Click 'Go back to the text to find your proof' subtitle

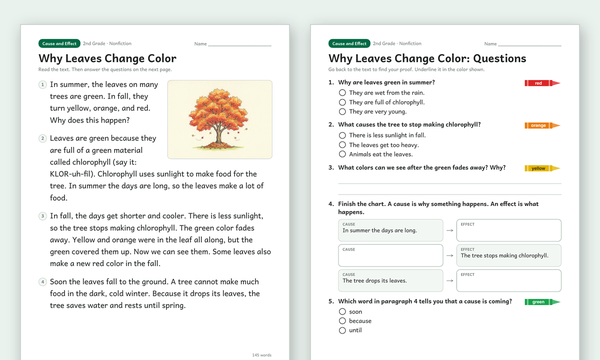[406, 70]
